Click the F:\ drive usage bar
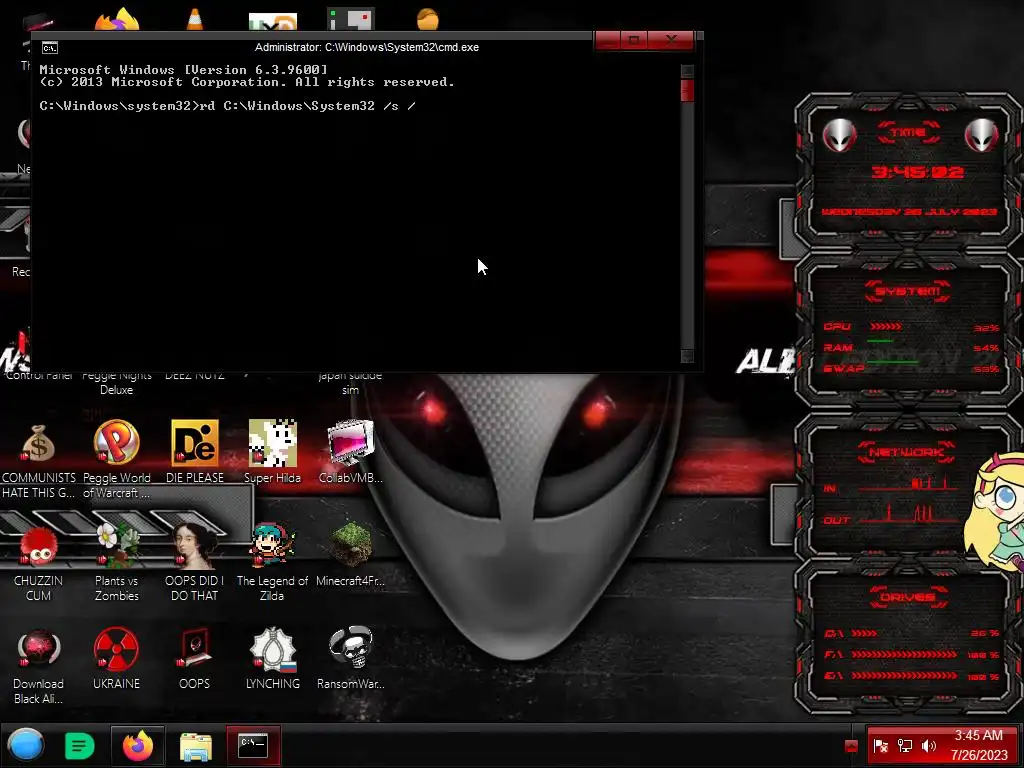 point(904,654)
